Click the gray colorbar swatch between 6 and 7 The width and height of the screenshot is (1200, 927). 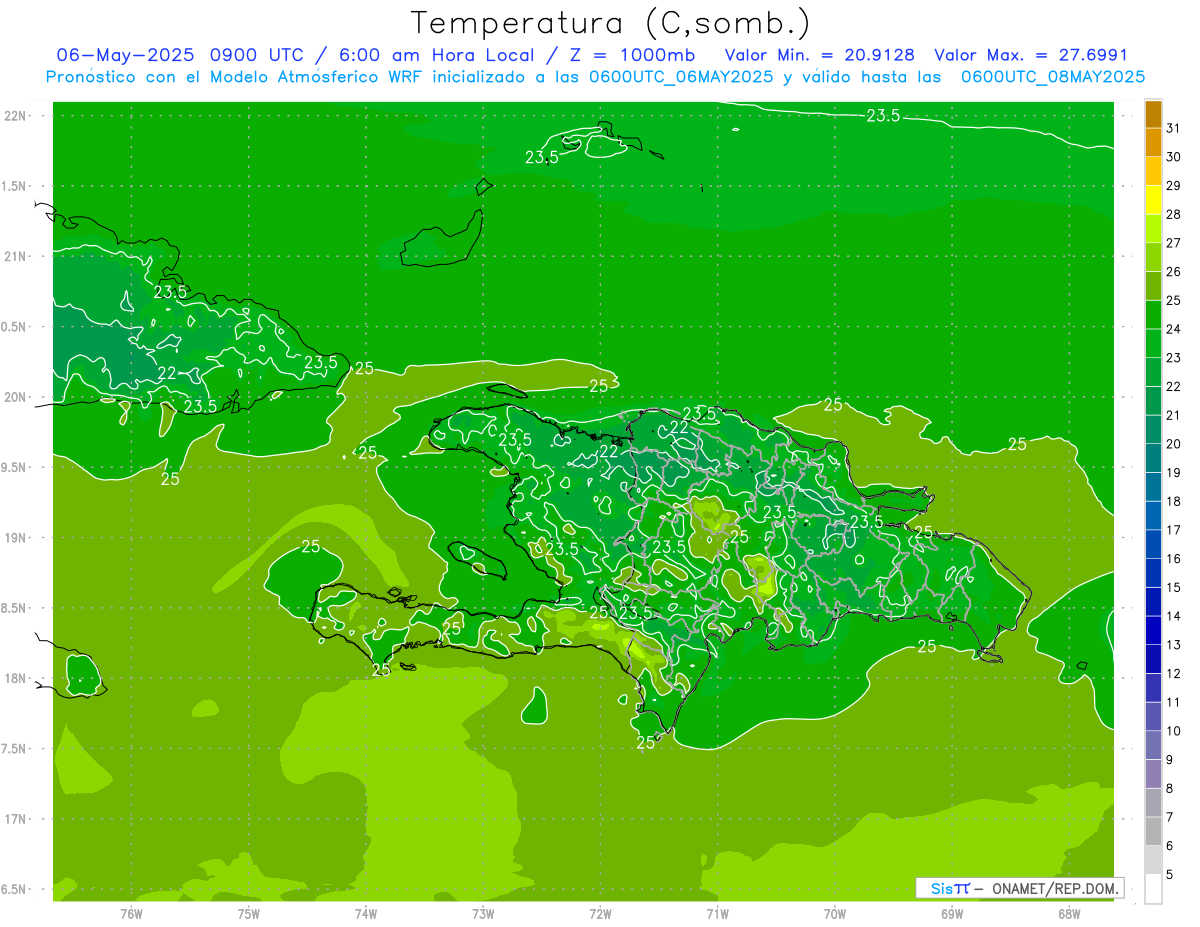tap(1153, 832)
